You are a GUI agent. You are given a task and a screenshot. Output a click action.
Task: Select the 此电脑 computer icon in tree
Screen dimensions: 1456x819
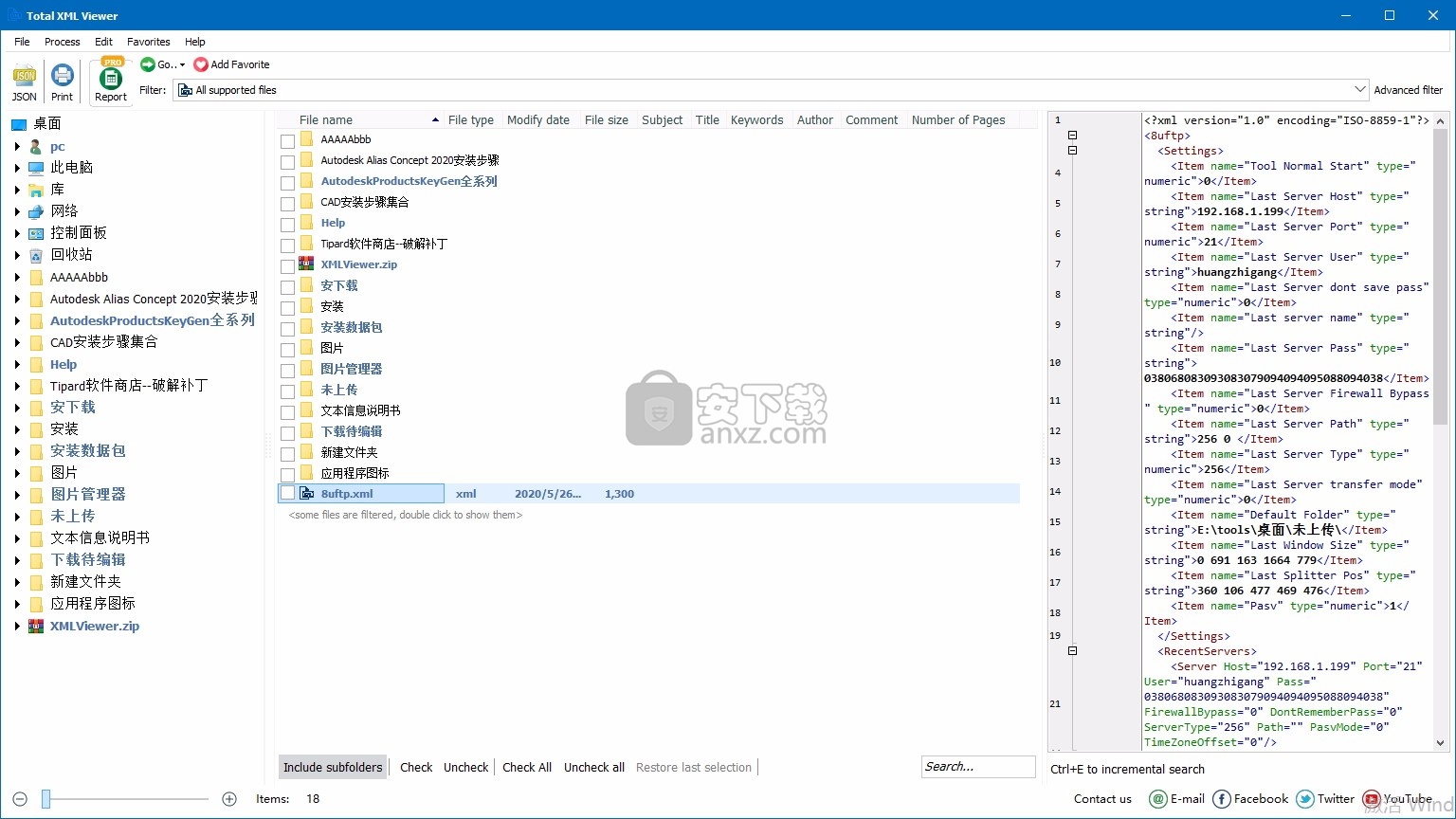click(x=36, y=168)
